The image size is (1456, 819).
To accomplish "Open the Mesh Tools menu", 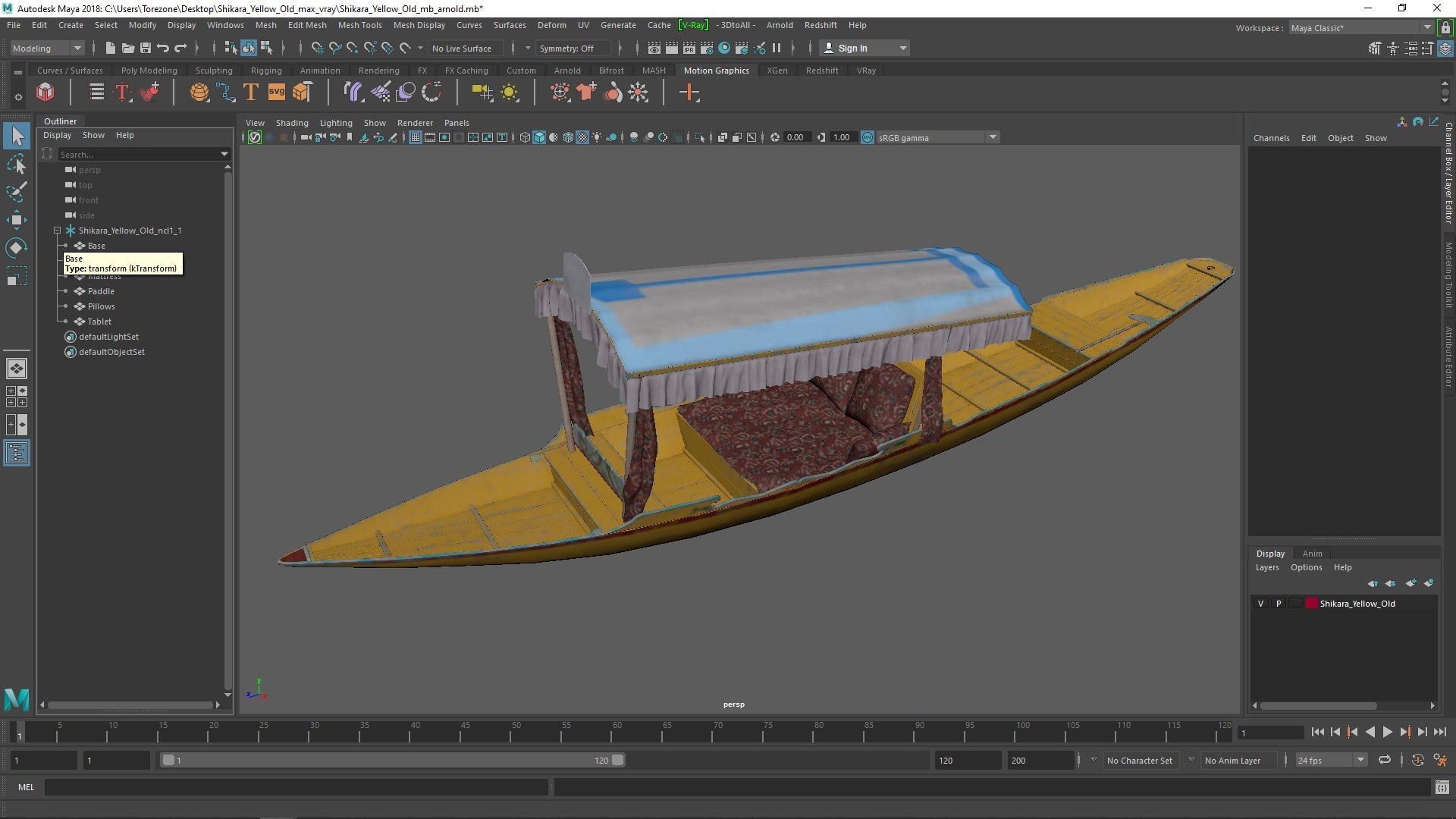I will [359, 25].
